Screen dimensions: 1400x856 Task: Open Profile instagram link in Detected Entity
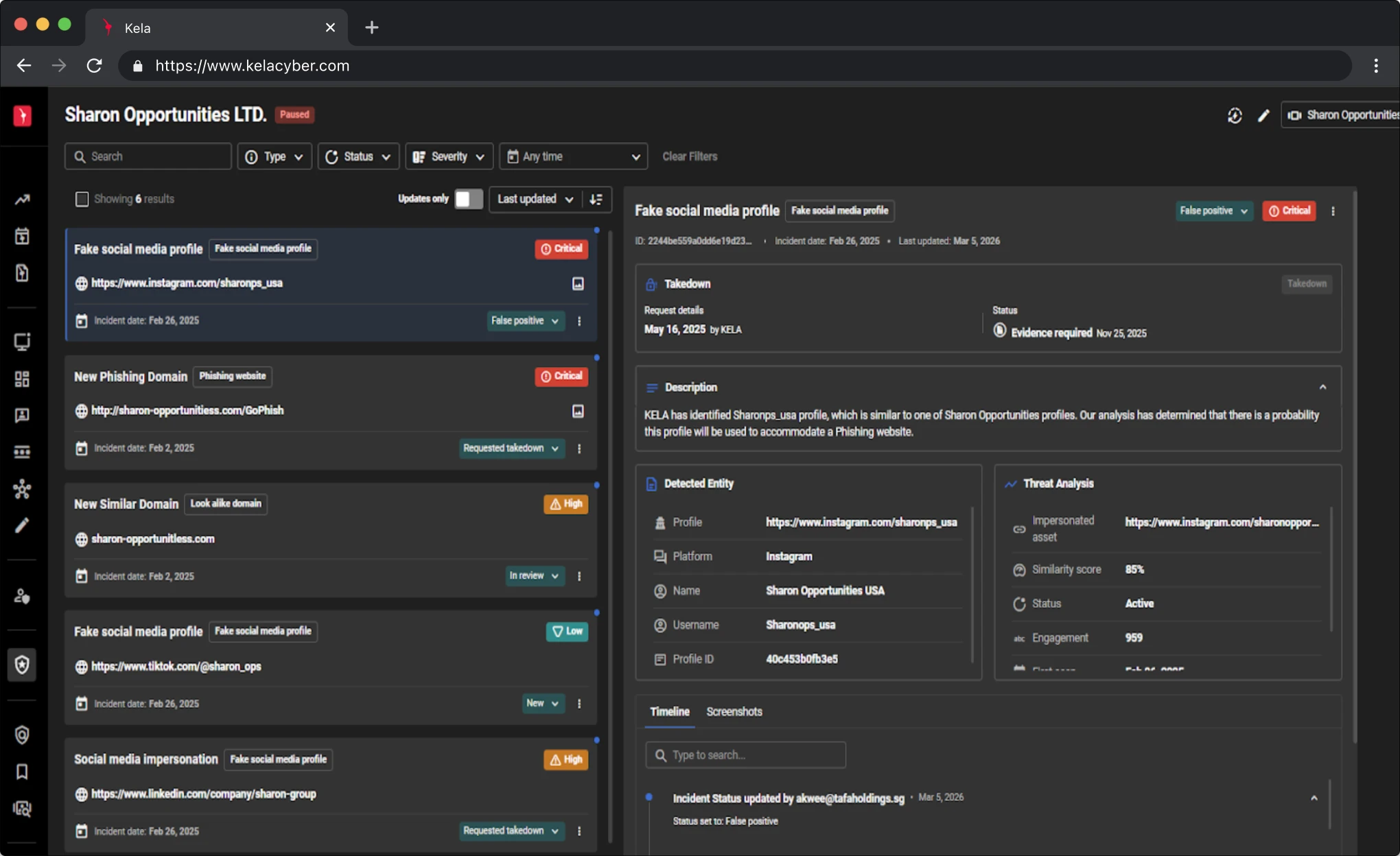861,523
